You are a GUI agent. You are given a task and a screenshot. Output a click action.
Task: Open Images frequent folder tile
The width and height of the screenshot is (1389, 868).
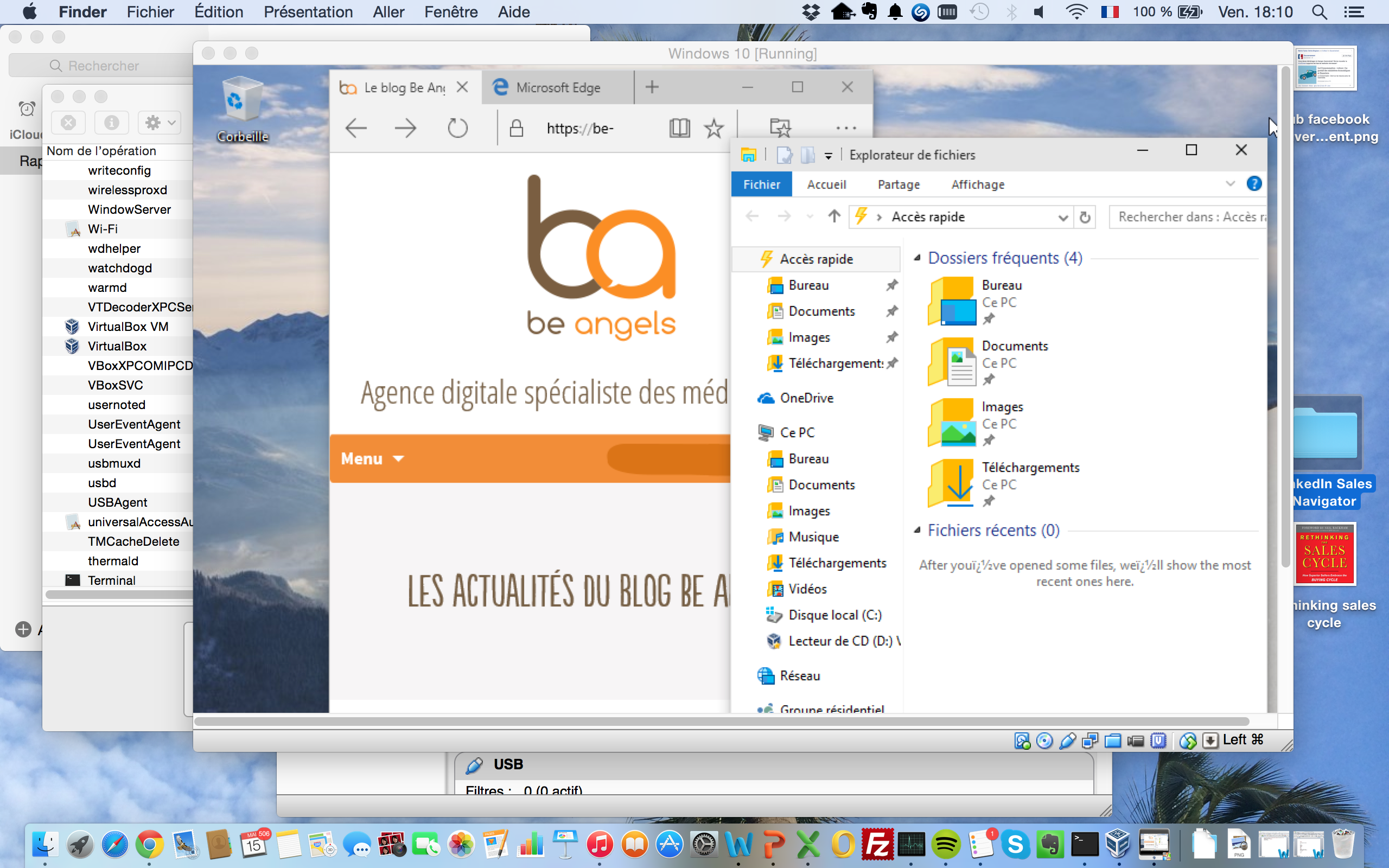point(976,423)
